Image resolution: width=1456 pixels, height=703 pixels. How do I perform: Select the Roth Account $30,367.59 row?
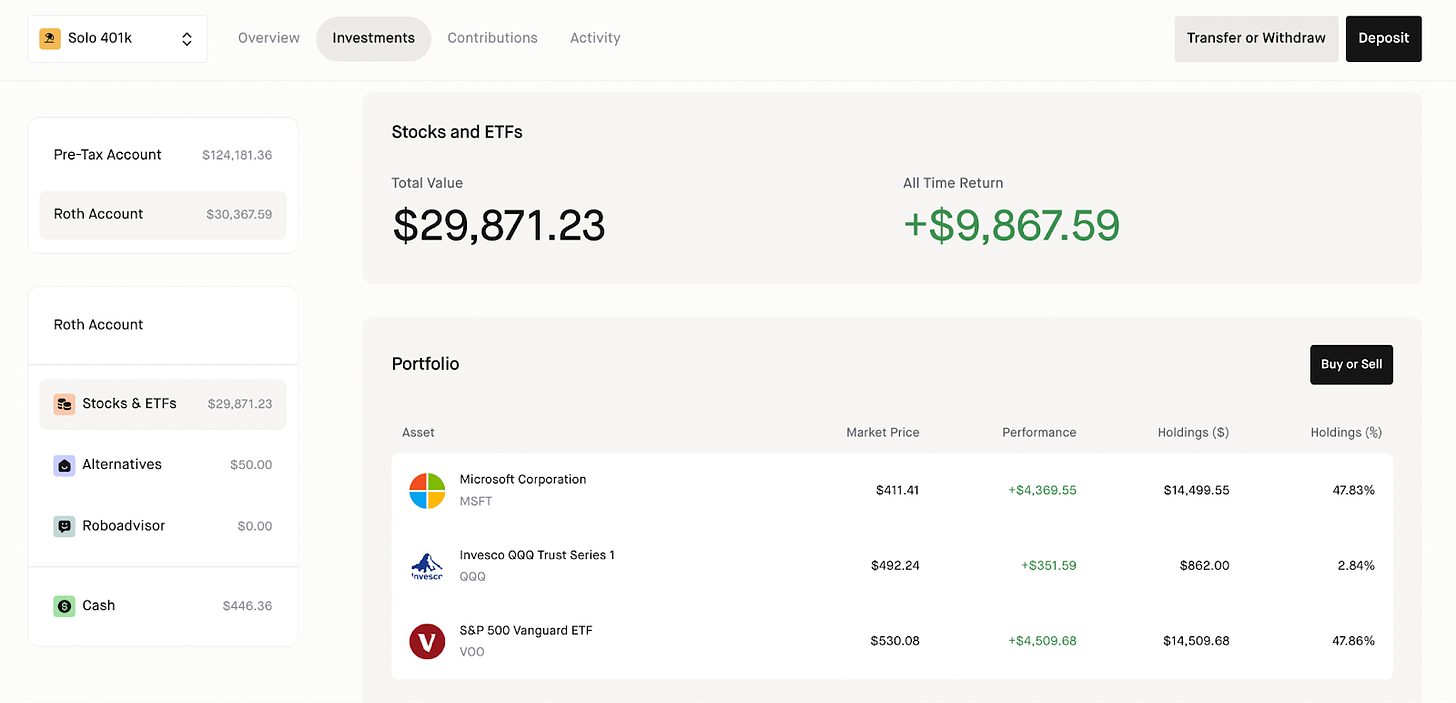(x=163, y=214)
